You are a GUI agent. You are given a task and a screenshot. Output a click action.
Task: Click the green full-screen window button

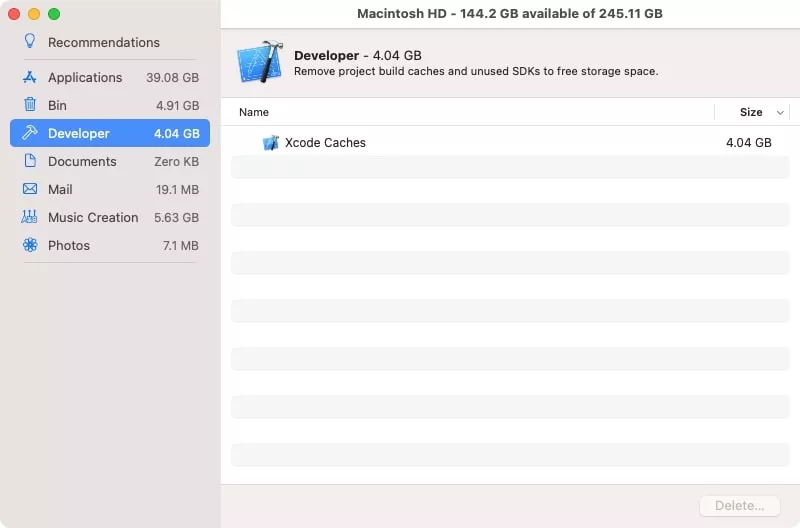point(54,14)
